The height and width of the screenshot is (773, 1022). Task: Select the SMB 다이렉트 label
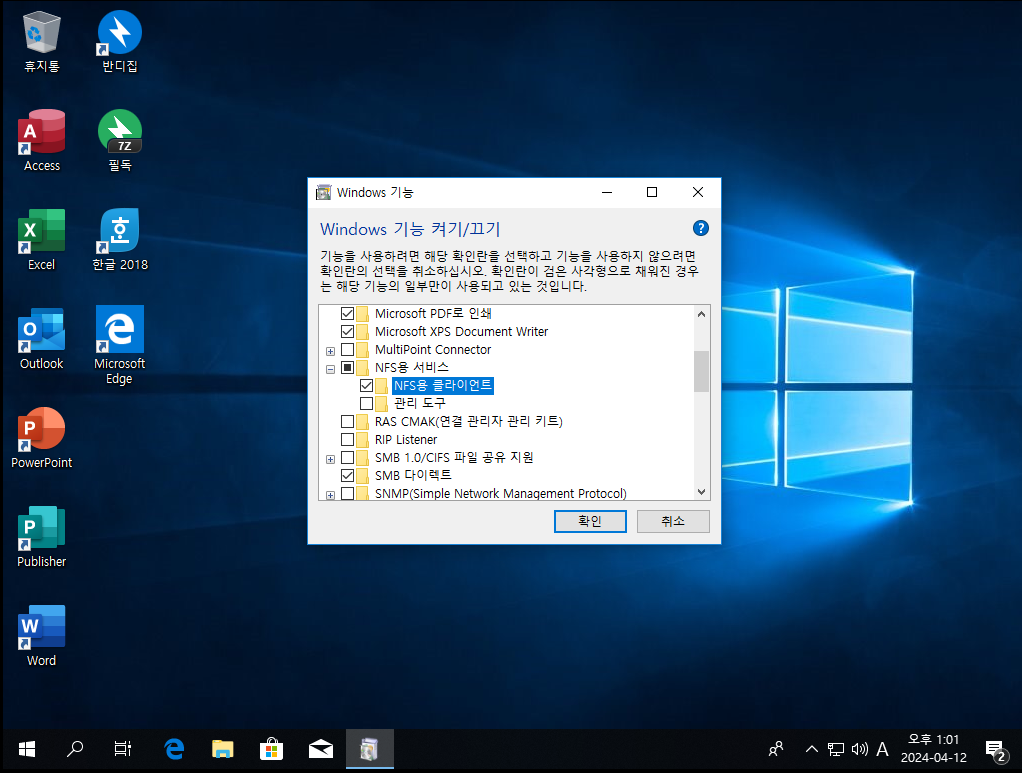(x=413, y=476)
